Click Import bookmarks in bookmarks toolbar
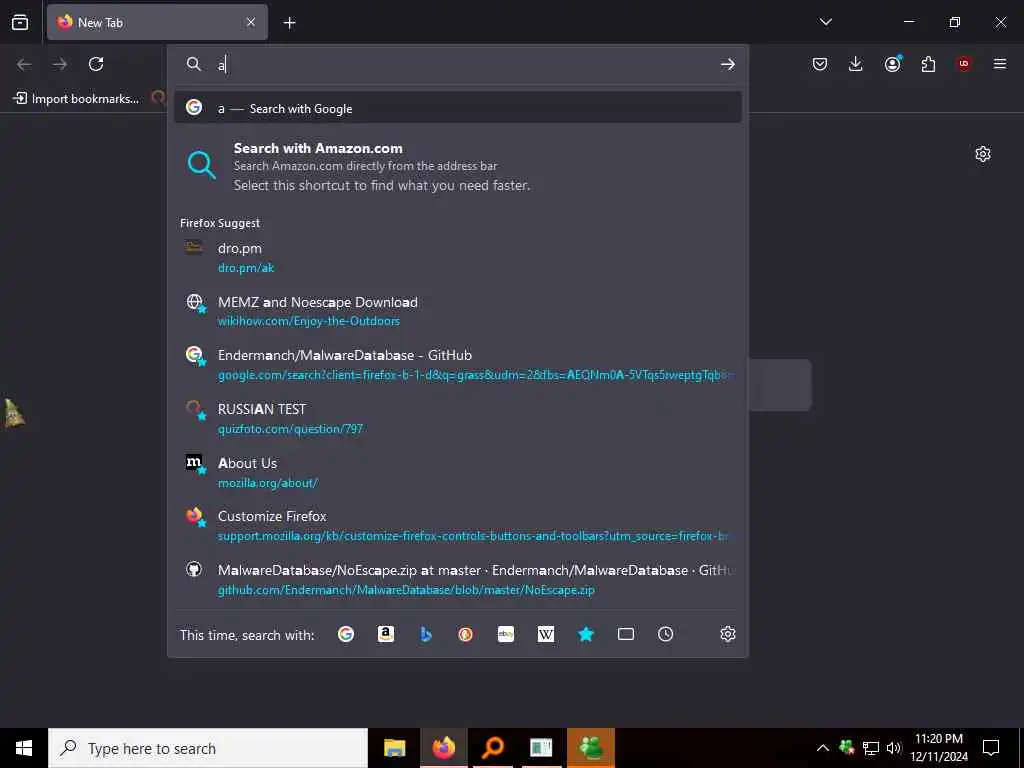 [76, 99]
